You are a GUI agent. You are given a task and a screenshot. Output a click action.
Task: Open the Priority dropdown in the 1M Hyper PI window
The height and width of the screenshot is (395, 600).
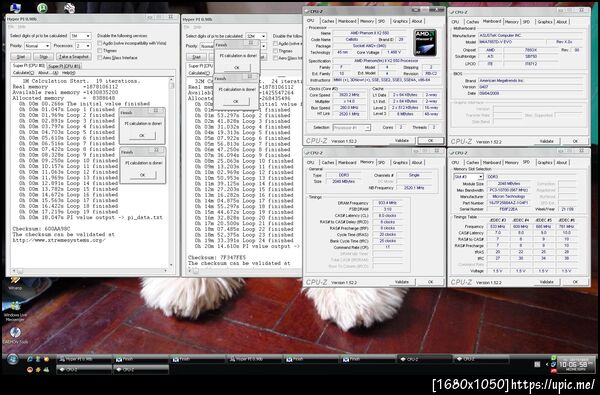[37, 46]
